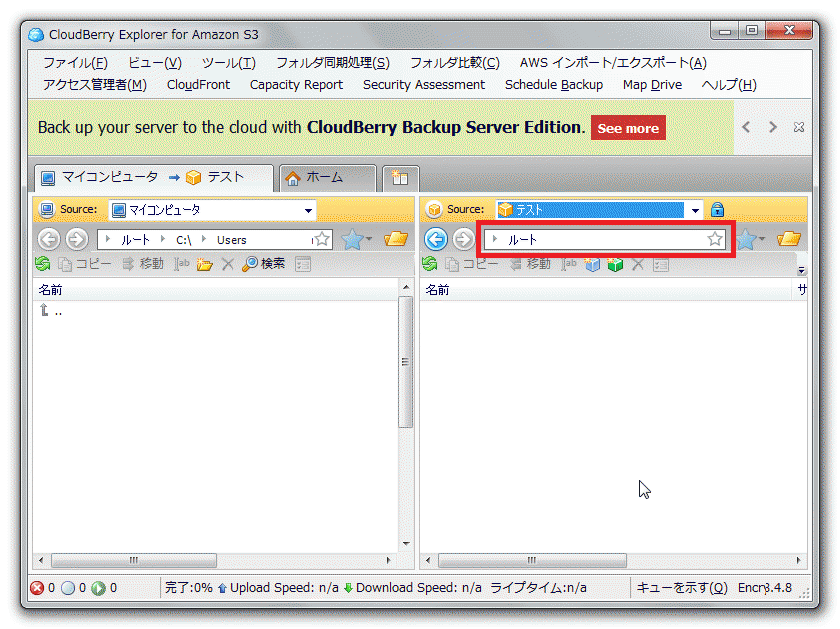Click the See more button in the banner

(628, 128)
